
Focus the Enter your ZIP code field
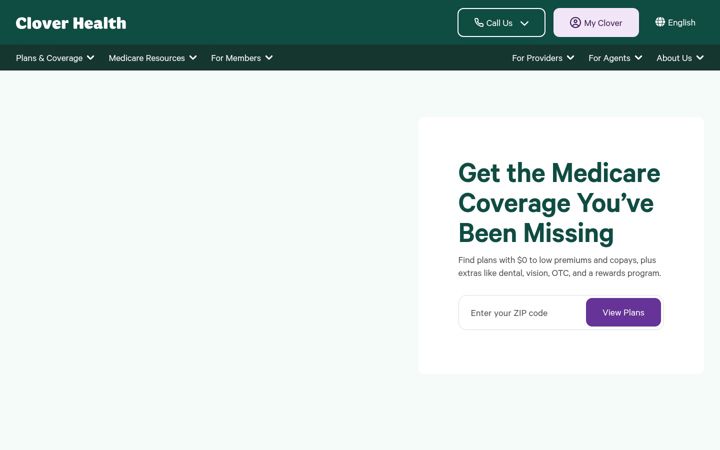click(x=522, y=313)
